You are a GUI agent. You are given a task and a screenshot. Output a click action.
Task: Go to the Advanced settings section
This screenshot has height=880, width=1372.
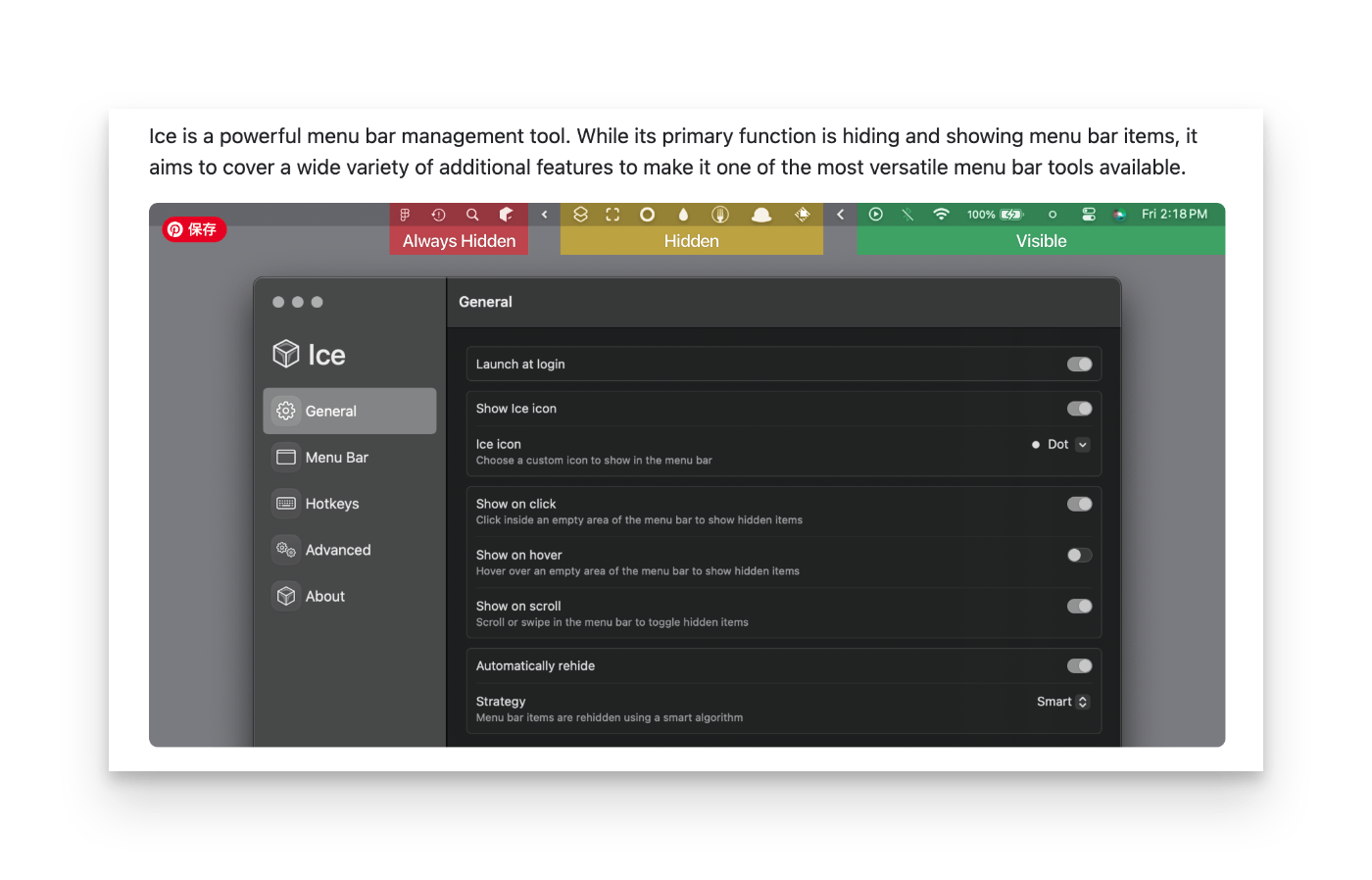(x=350, y=550)
